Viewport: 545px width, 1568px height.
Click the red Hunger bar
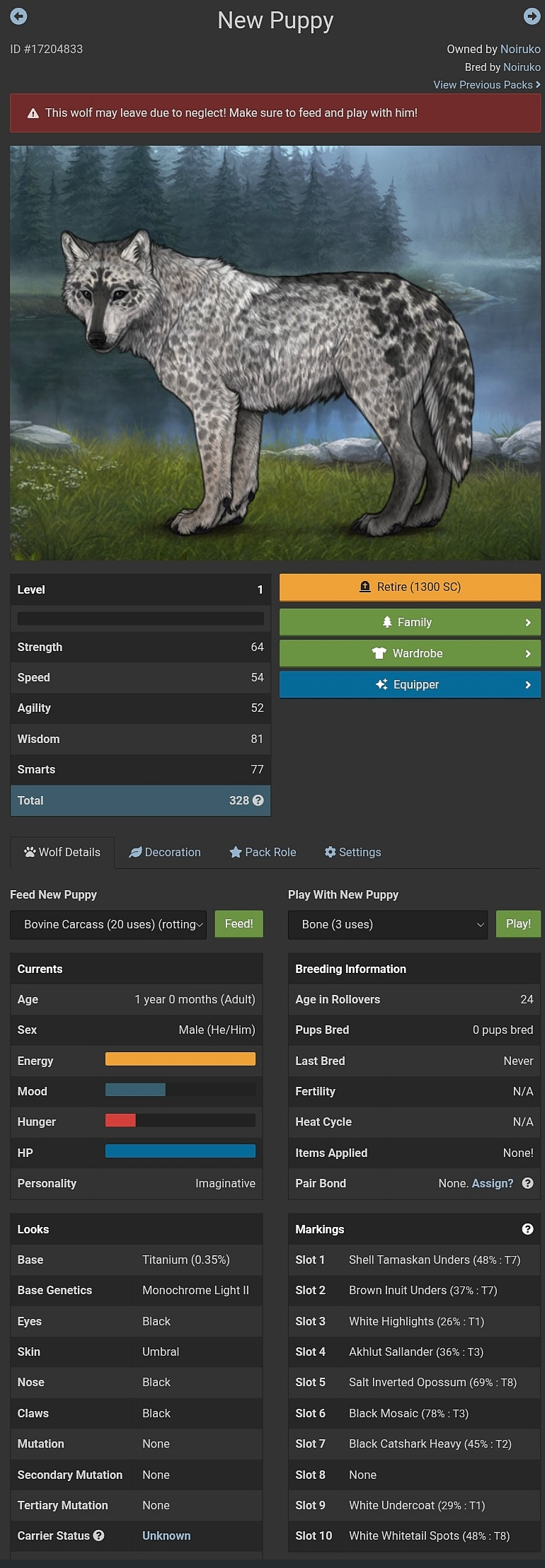pos(120,1120)
